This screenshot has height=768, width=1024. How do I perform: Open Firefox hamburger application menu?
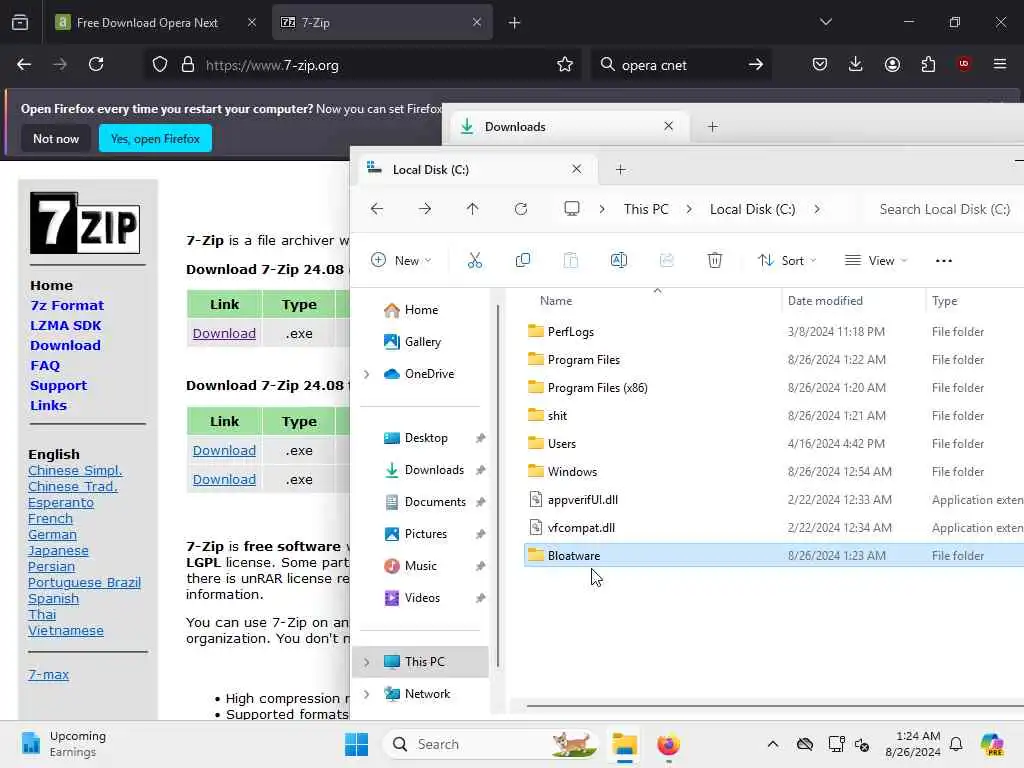[1000, 64]
